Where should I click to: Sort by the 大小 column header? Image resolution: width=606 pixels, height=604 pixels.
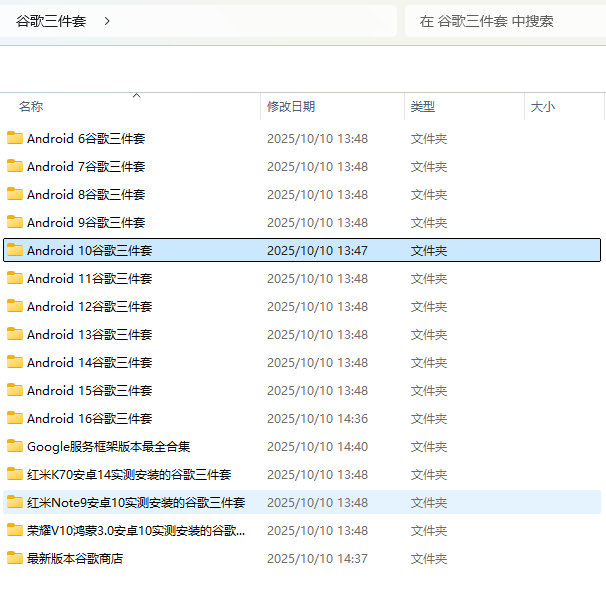[565, 106]
